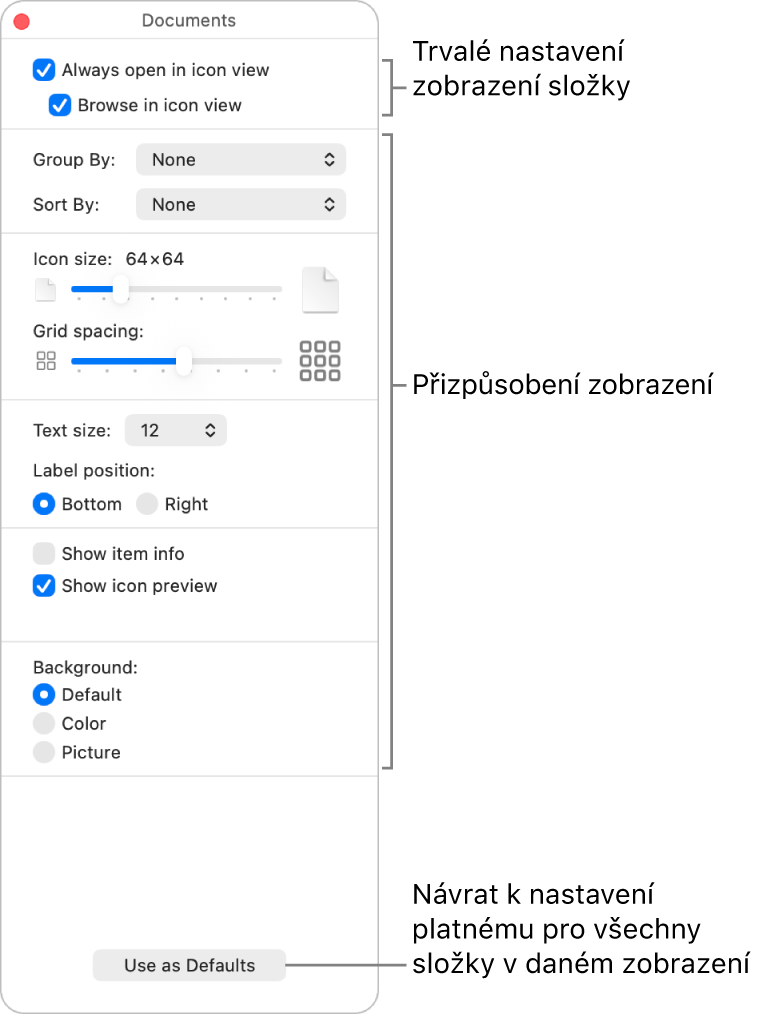Expand the Text size menu
763x1016 pixels.
click(175, 430)
